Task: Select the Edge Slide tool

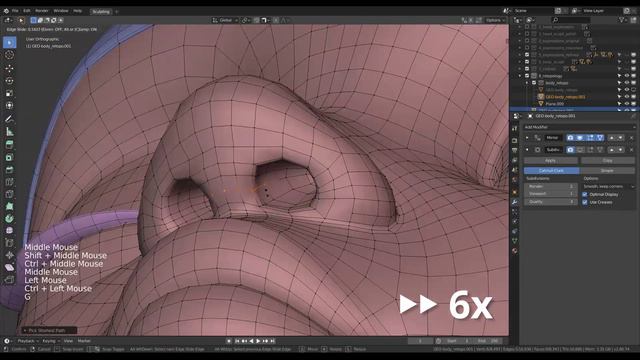Action: (9, 243)
